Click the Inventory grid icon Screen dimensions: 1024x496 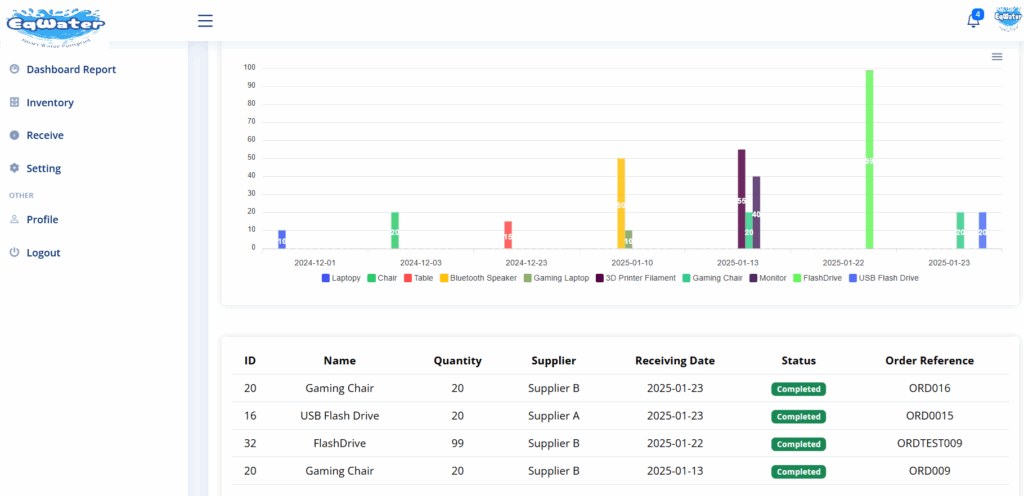click(x=14, y=102)
